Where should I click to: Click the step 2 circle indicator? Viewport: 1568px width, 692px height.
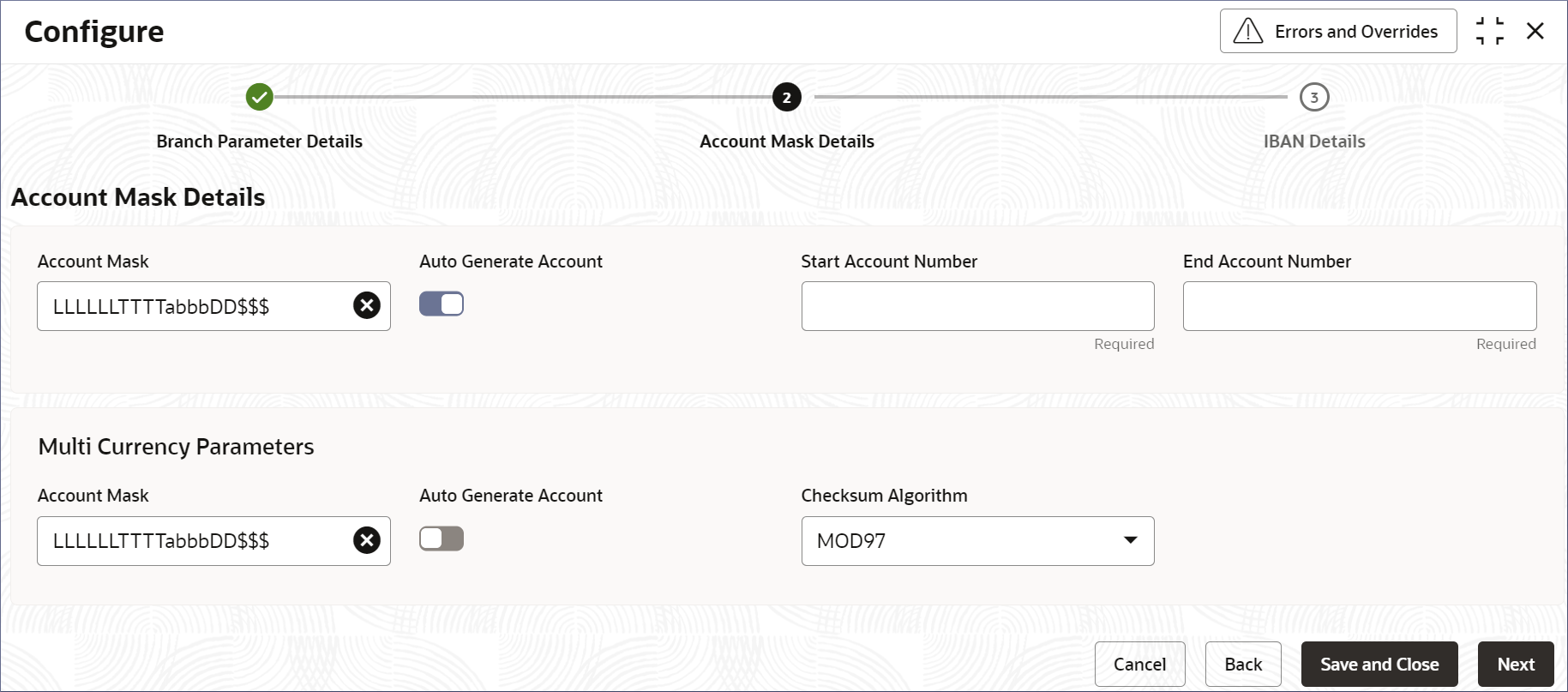pyautogui.click(x=786, y=97)
